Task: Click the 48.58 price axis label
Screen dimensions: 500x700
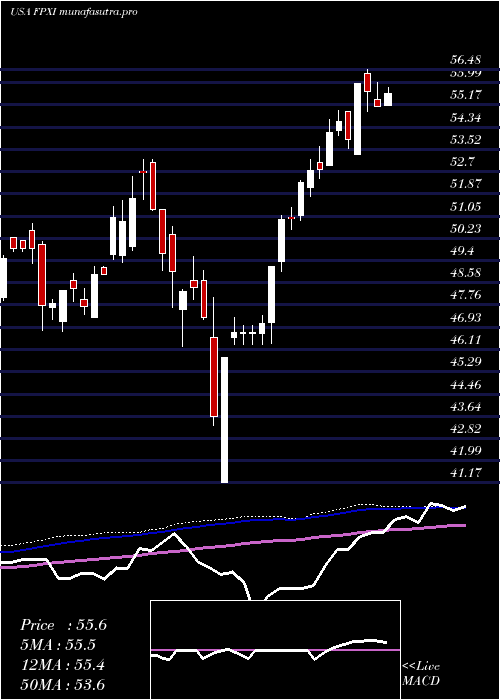Action: 465,273
